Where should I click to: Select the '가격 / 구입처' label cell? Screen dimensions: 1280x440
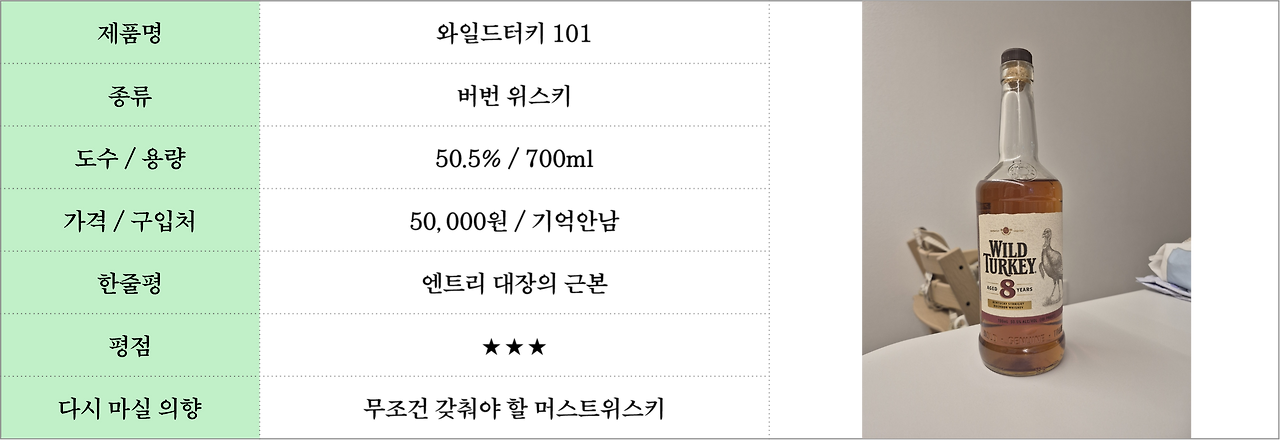click(x=130, y=220)
